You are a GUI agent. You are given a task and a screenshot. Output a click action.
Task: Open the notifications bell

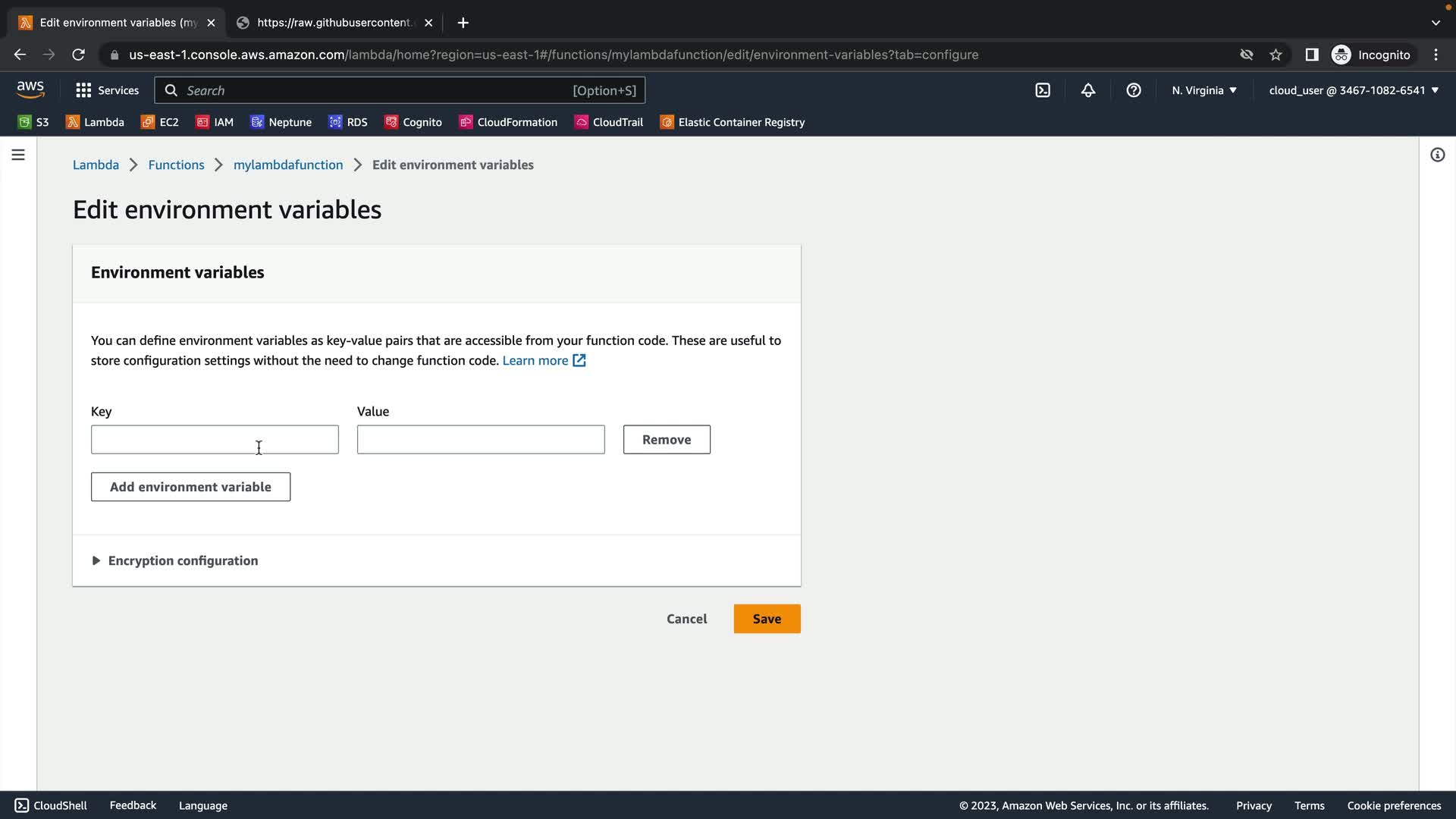1088,90
